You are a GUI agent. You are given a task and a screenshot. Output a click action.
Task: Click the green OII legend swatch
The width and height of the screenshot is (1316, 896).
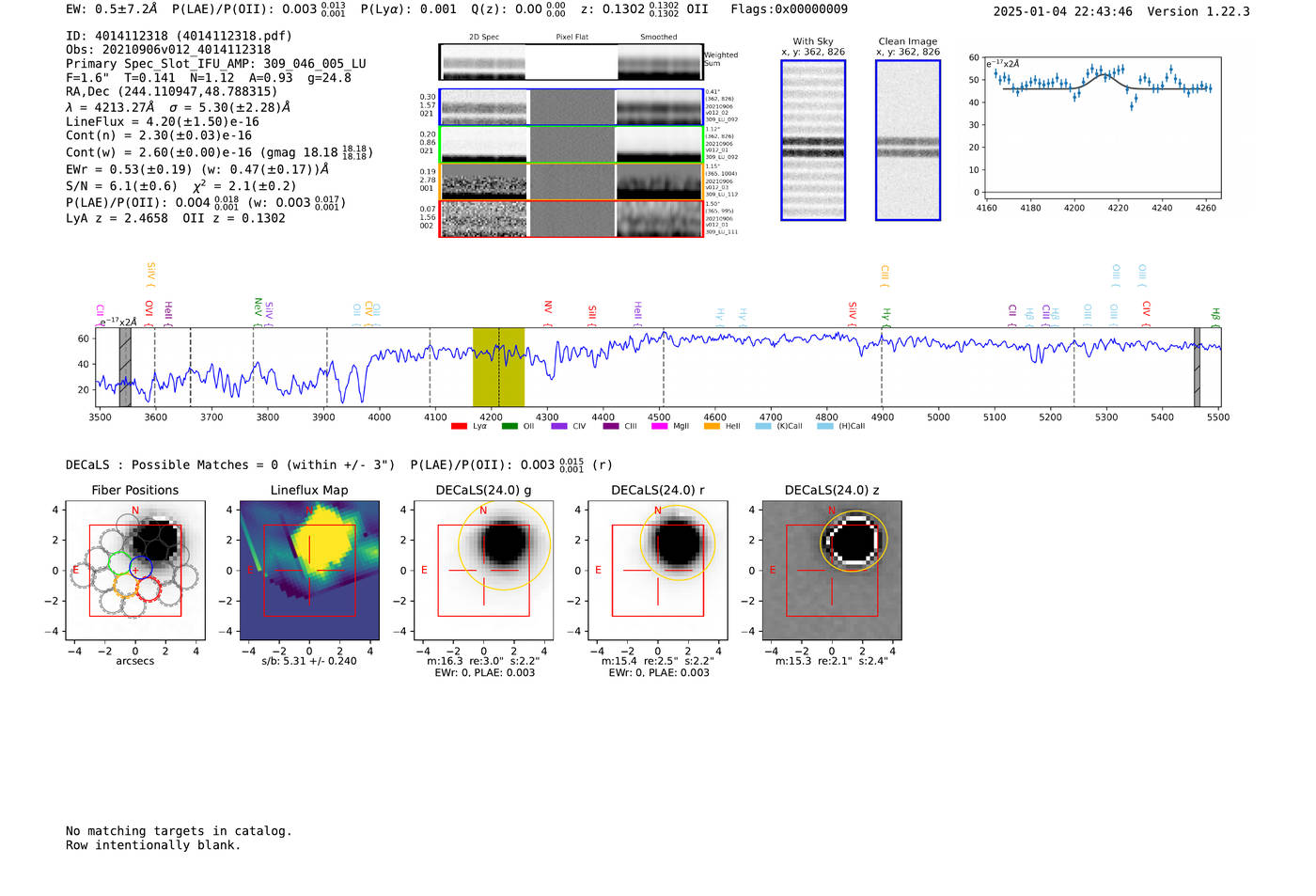point(509,427)
